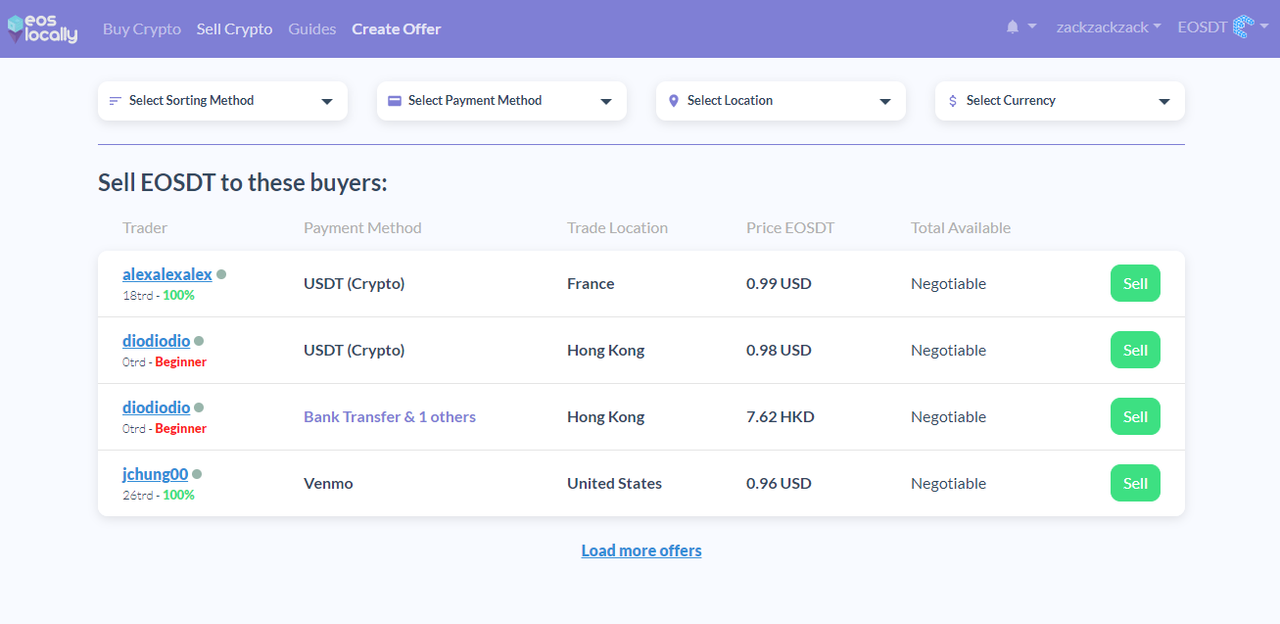Expand notification bell dropdown arrow

pyautogui.click(x=1032, y=28)
